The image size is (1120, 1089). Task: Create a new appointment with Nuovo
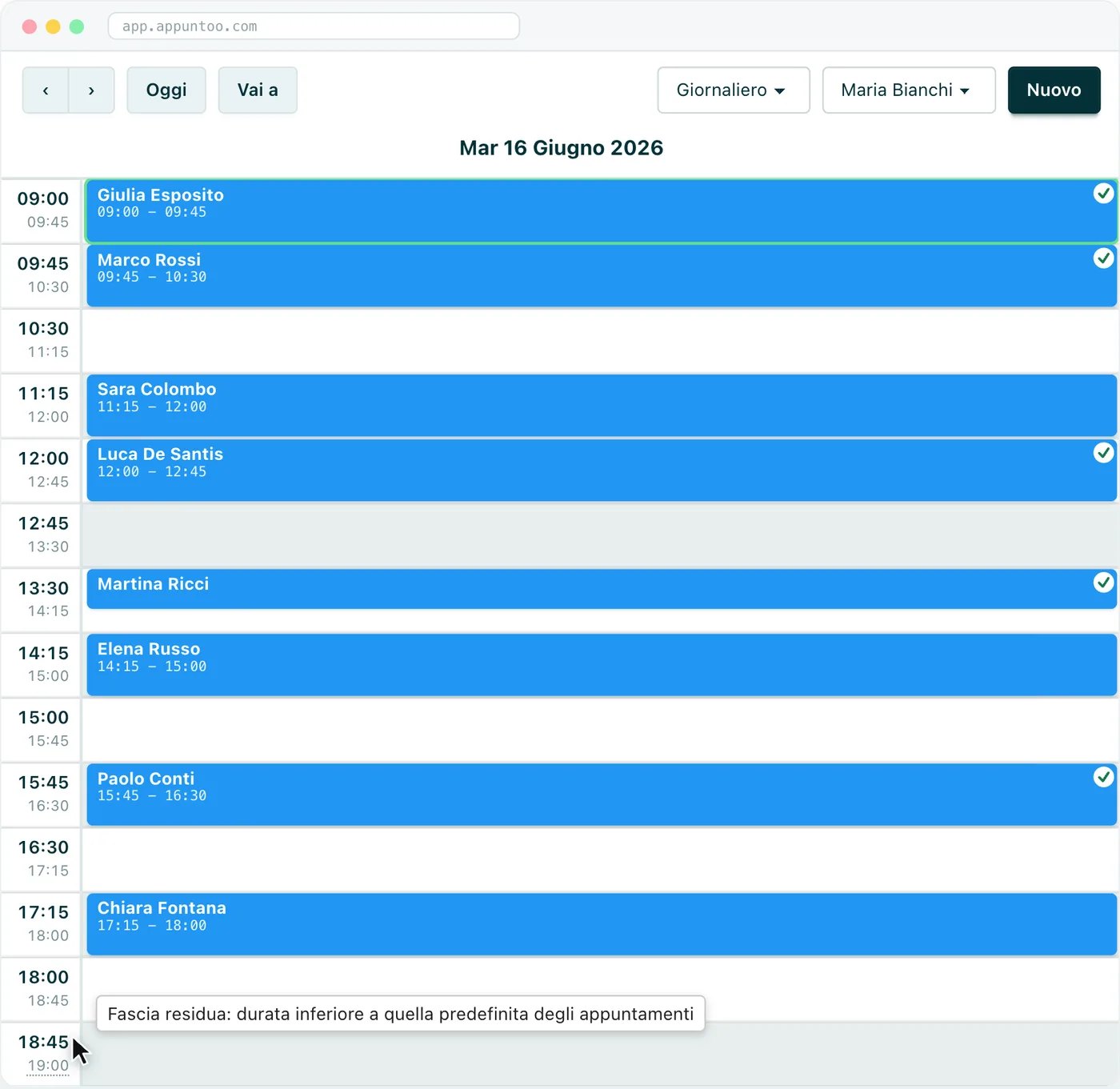coord(1054,90)
